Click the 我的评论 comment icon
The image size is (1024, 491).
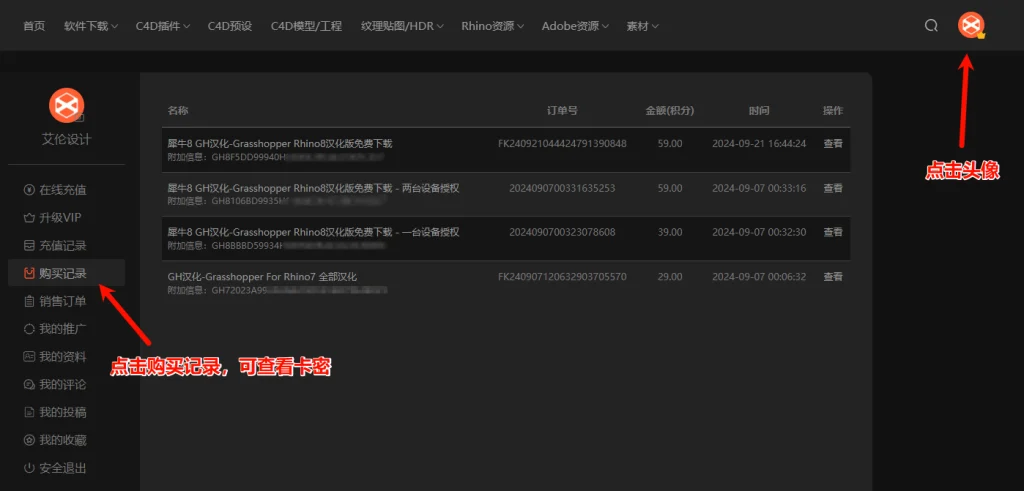(29, 385)
